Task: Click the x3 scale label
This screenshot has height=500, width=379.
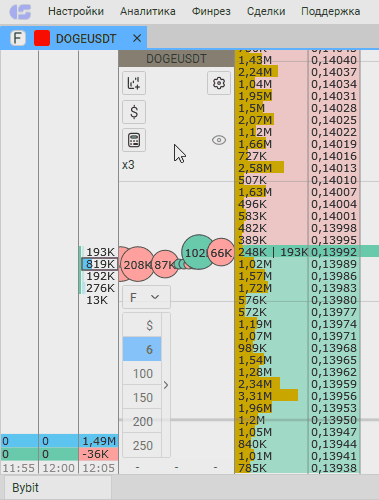Action: tap(128, 165)
